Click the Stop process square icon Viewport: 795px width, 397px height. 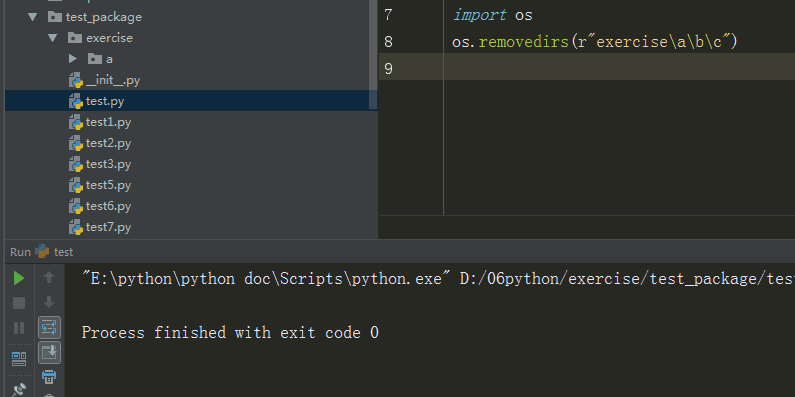click(19, 303)
